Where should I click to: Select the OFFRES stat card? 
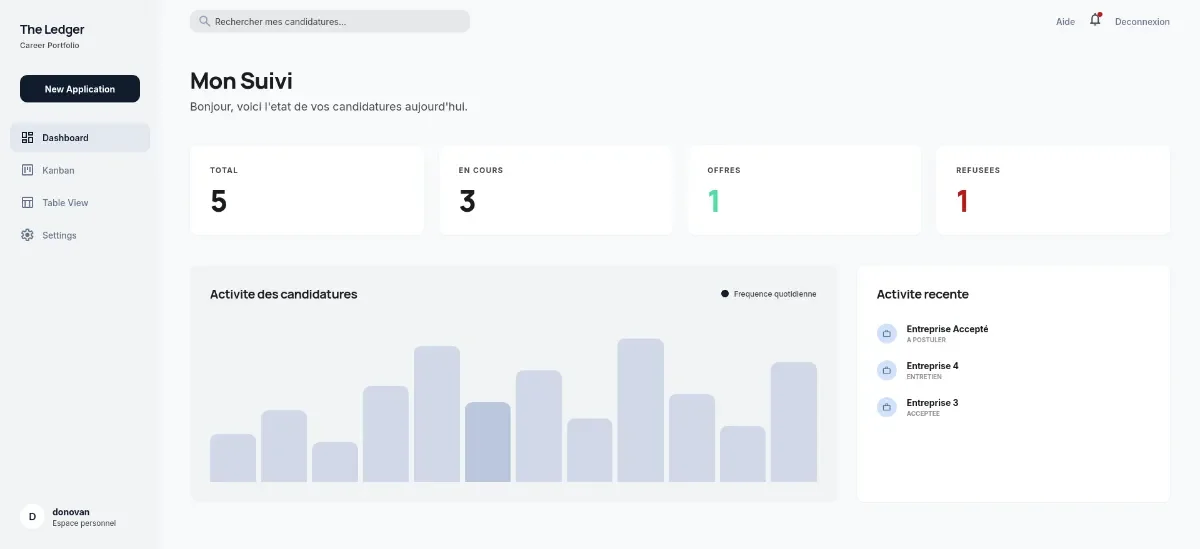click(804, 191)
